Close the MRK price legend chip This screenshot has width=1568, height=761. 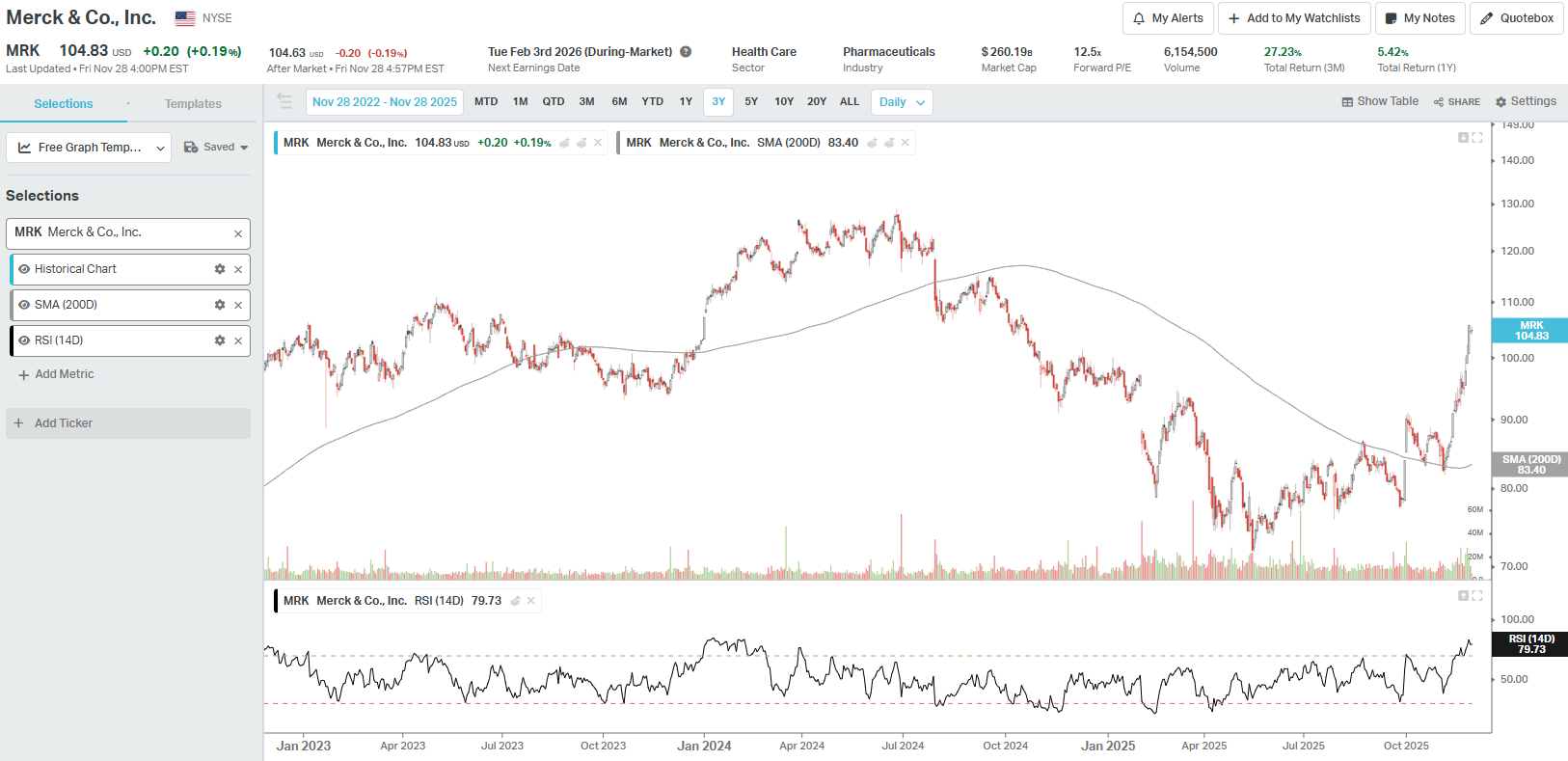[x=598, y=143]
